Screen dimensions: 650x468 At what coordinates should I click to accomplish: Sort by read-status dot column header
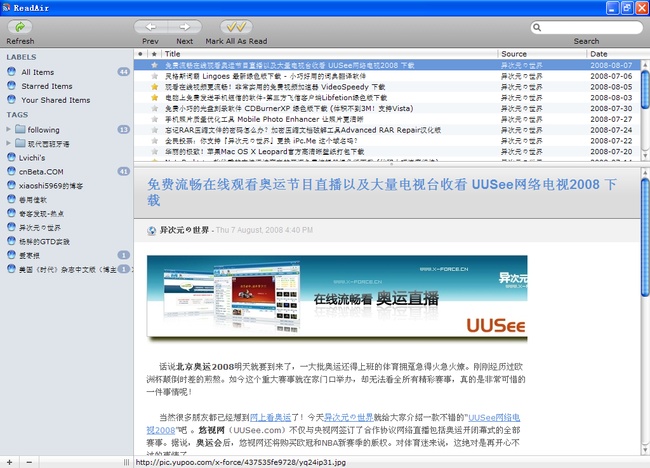pyautogui.click(x=141, y=54)
